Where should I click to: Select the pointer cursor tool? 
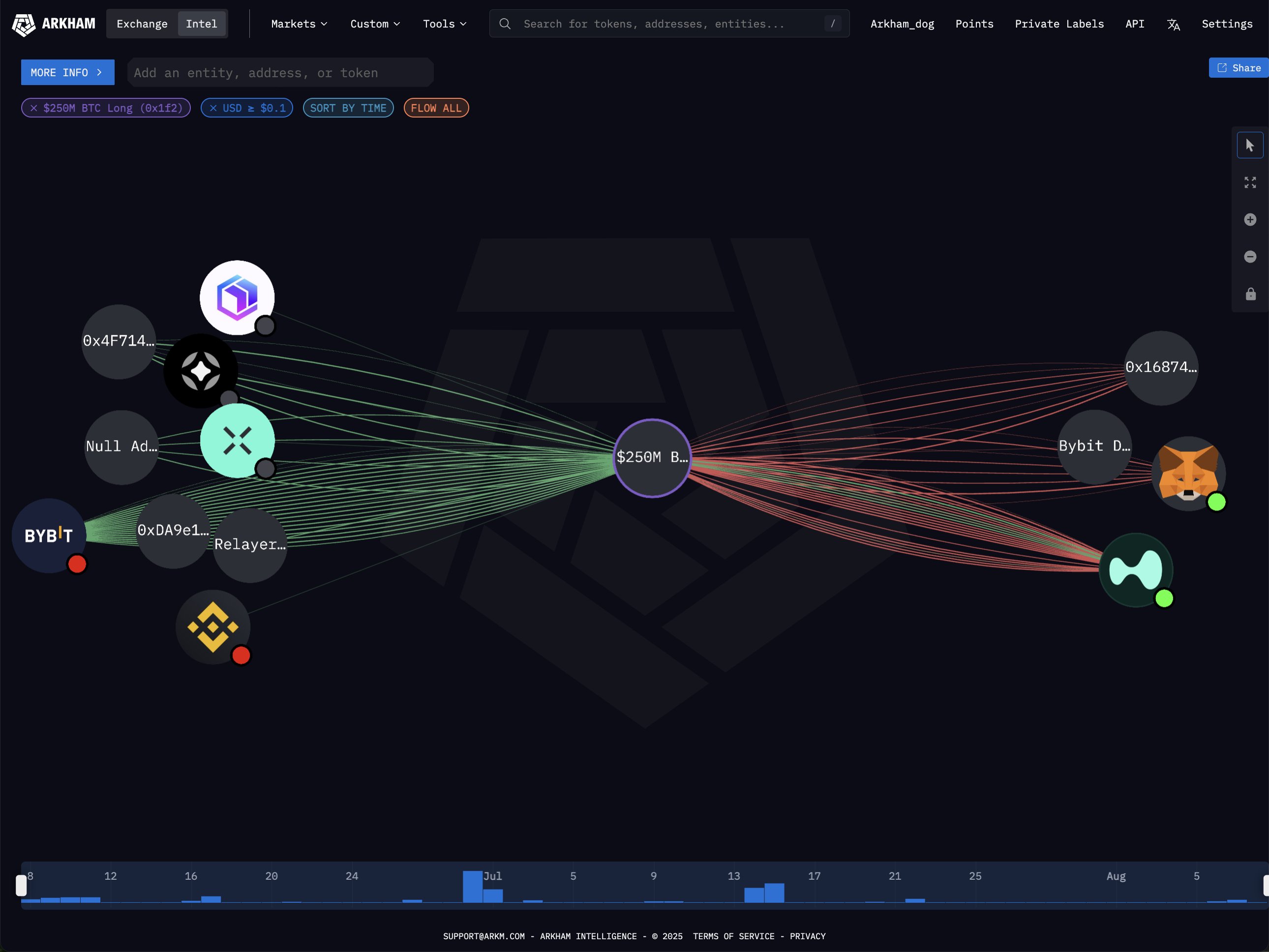(x=1250, y=146)
